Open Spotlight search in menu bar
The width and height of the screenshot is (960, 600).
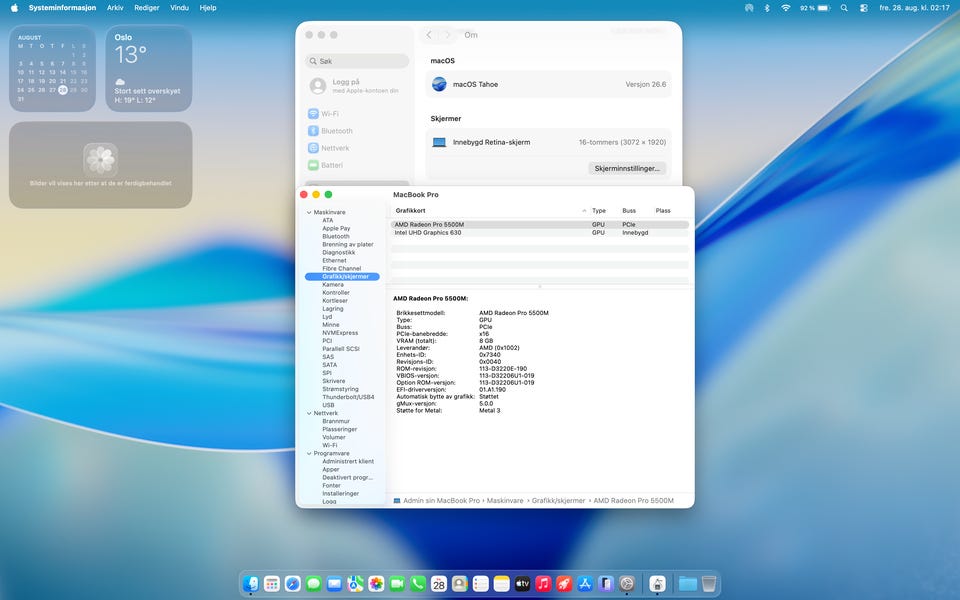(x=844, y=8)
